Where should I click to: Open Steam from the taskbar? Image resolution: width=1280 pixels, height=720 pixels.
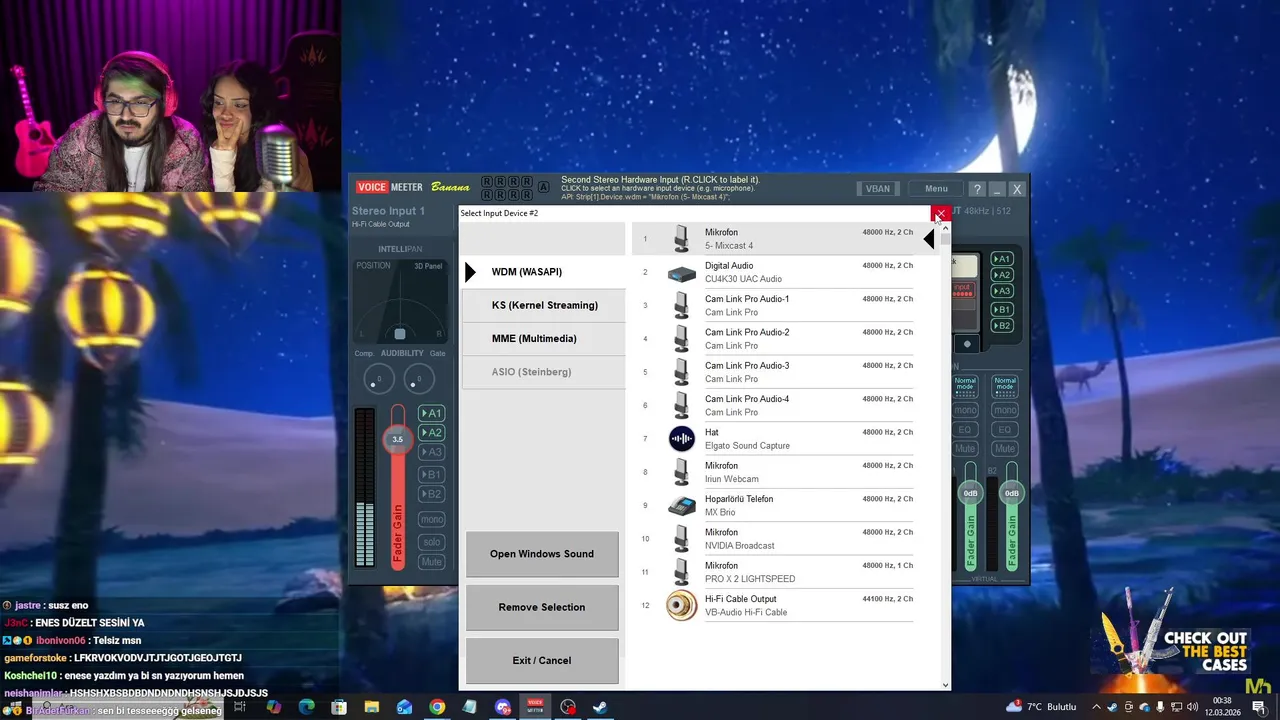600,707
